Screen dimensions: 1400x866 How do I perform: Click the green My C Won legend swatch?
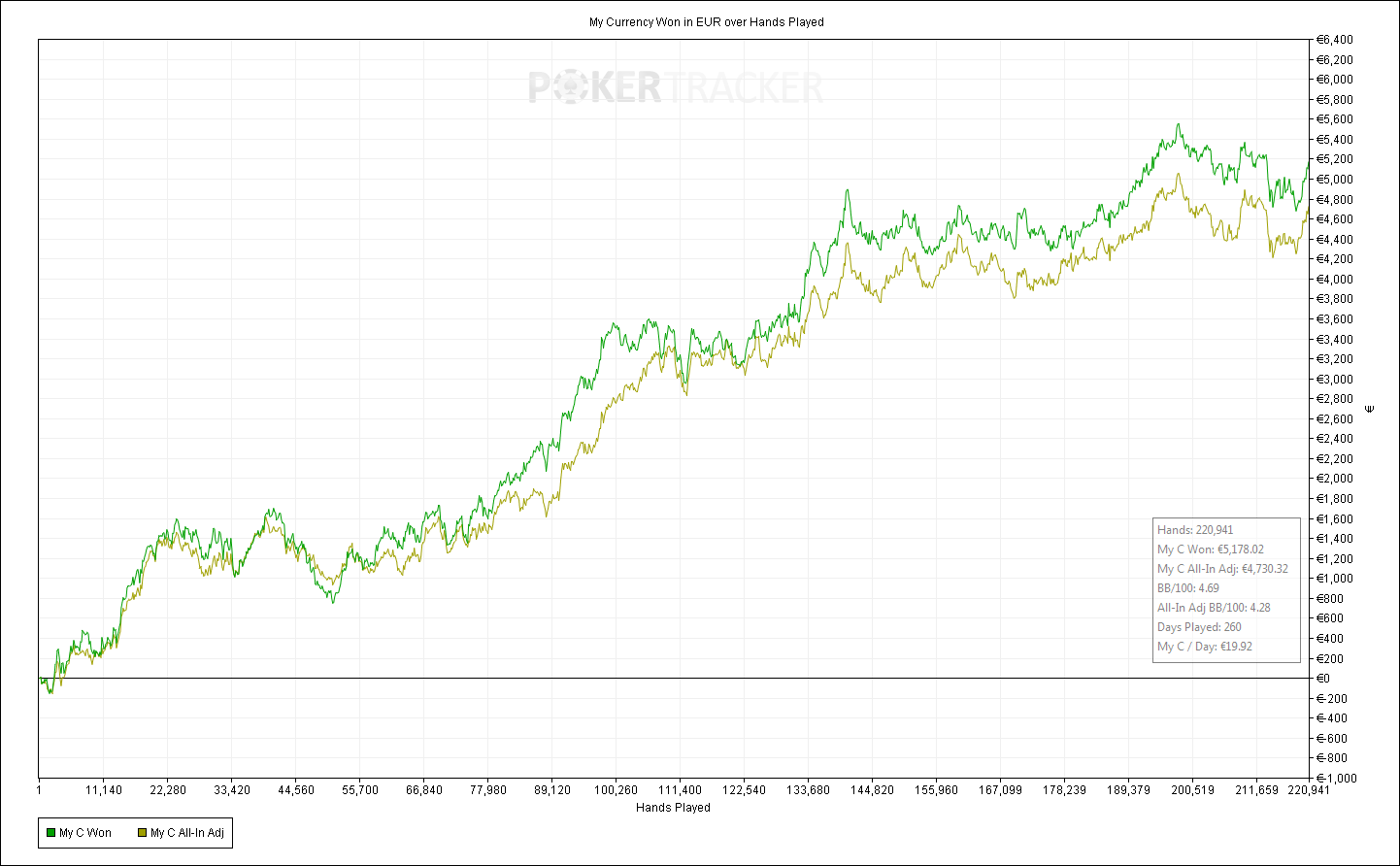[50, 833]
